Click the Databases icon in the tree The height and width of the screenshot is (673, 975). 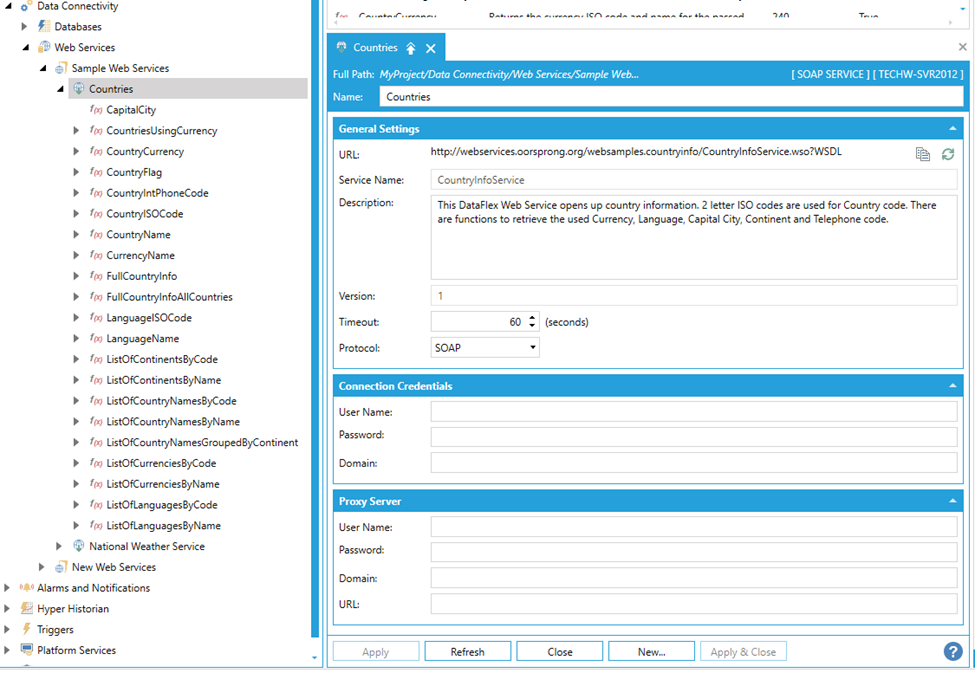pos(44,26)
